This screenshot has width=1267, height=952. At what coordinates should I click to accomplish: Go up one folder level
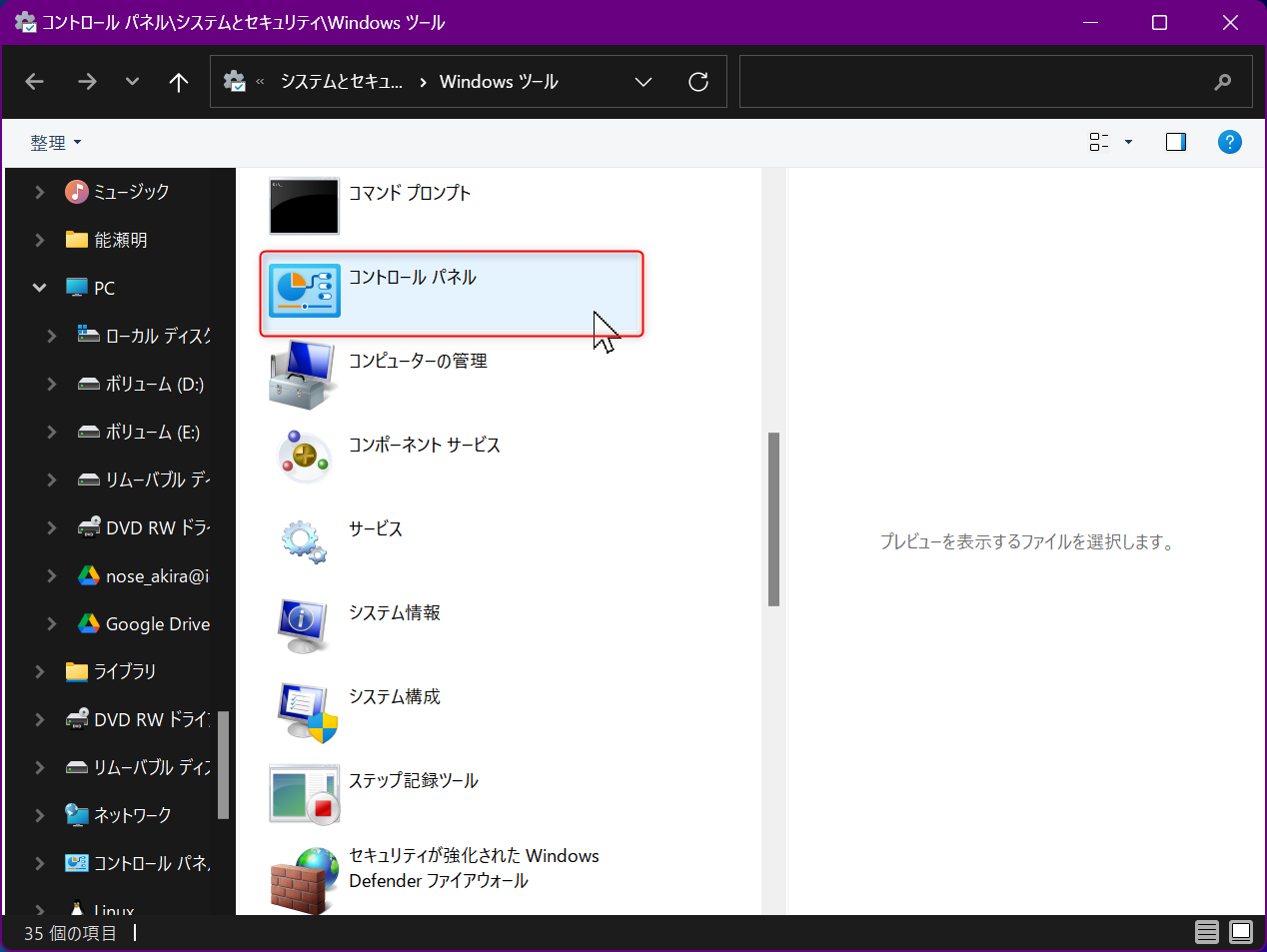(179, 82)
